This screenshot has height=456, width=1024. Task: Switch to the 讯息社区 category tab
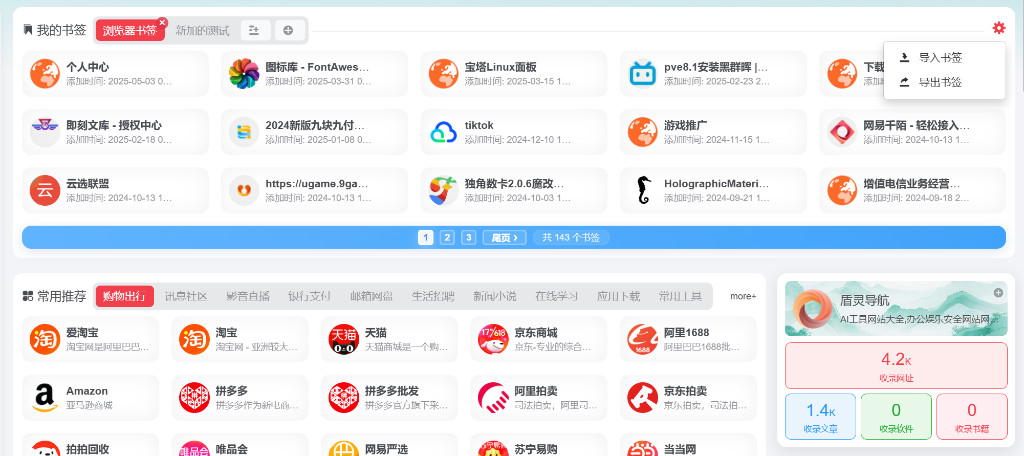(x=186, y=296)
